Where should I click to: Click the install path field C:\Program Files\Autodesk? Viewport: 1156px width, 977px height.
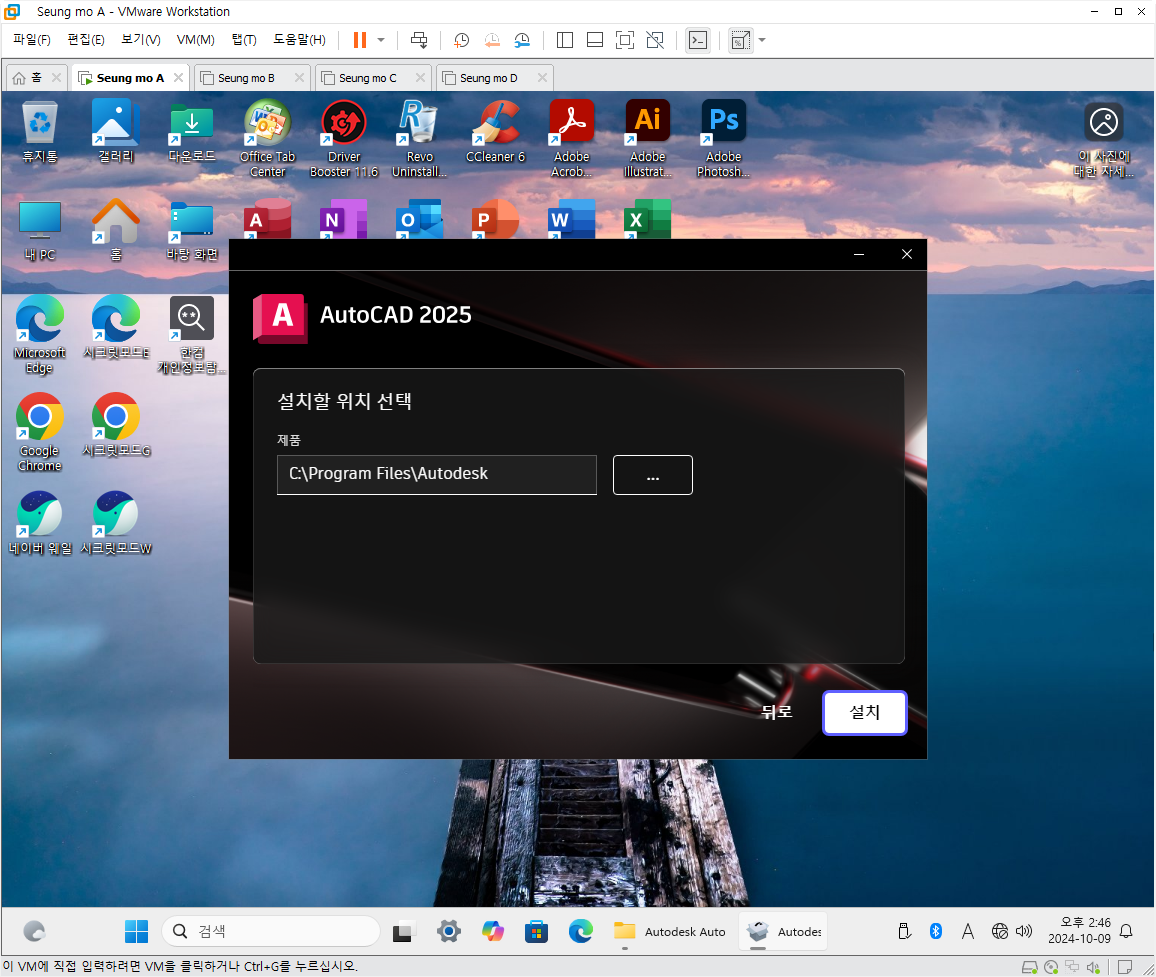[436, 474]
